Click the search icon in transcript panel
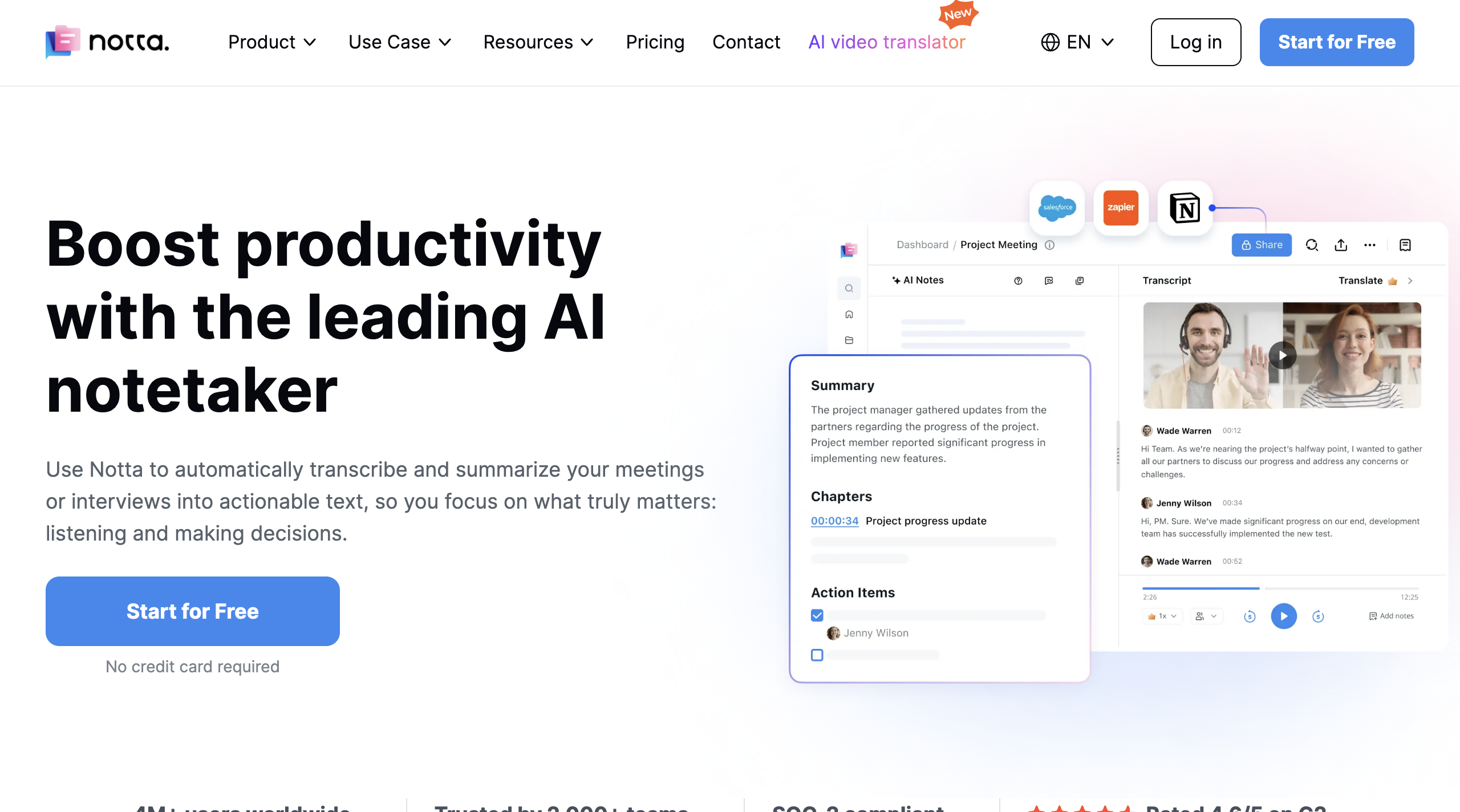The height and width of the screenshot is (812, 1460). point(1312,244)
